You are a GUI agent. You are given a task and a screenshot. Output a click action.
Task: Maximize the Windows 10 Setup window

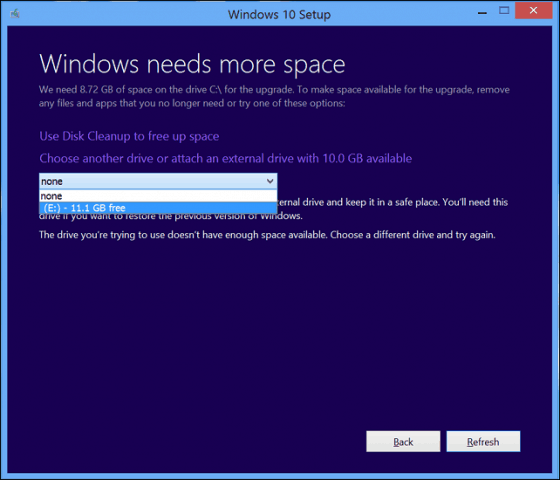click(504, 11)
